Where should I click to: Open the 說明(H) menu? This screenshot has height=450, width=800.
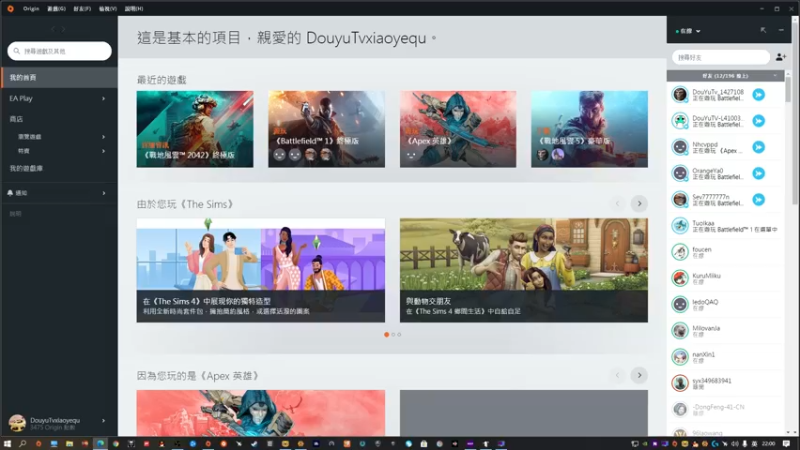point(134,9)
